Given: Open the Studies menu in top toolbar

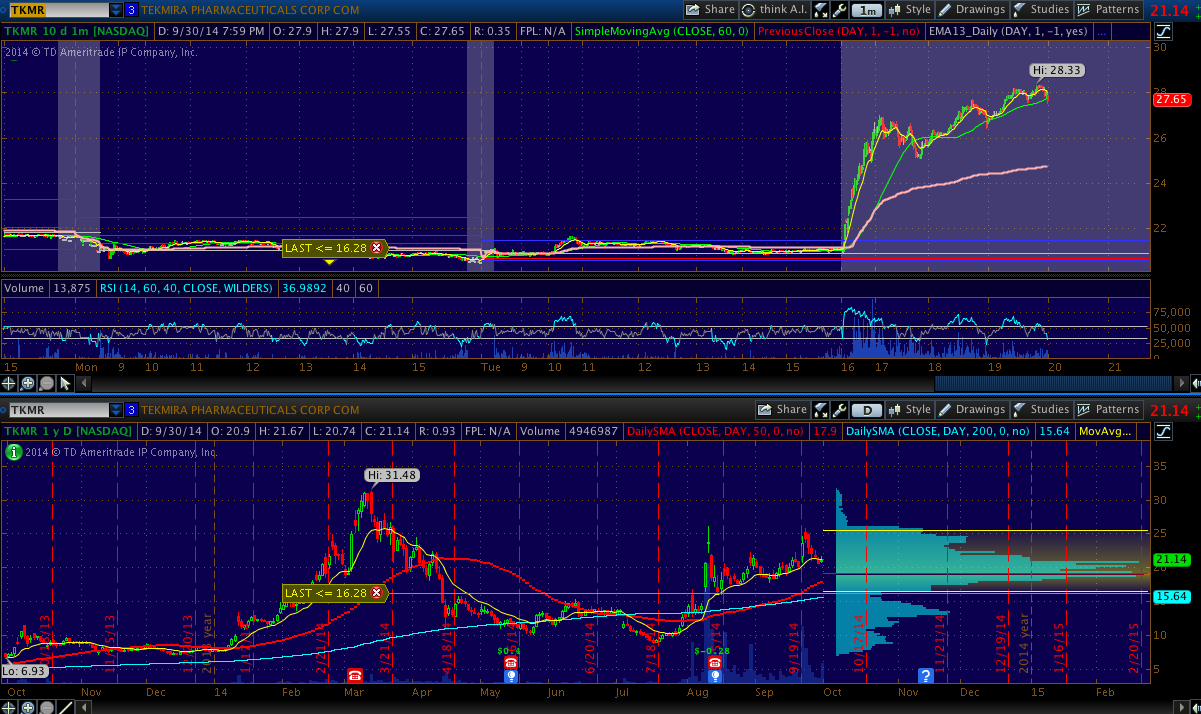Looking at the screenshot, I should [1040, 10].
